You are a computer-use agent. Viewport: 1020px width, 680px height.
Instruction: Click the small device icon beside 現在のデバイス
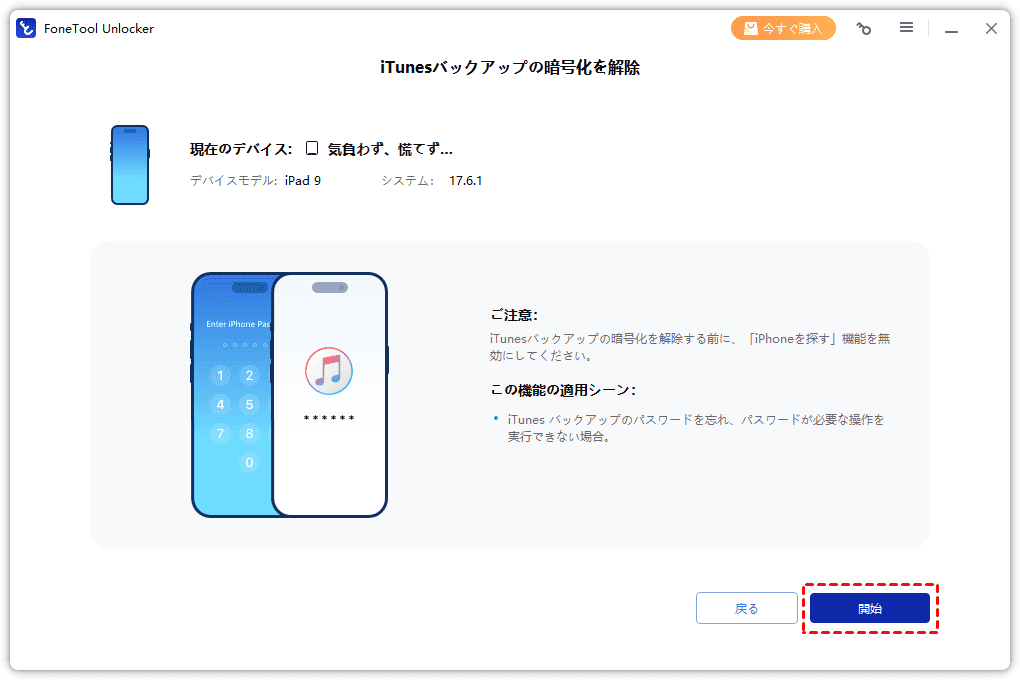(x=312, y=148)
